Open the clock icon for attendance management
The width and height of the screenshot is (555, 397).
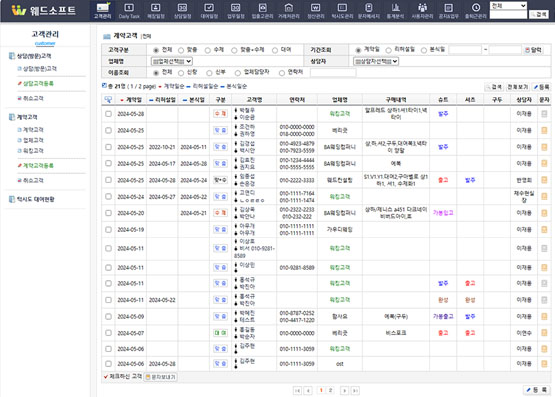475,10
